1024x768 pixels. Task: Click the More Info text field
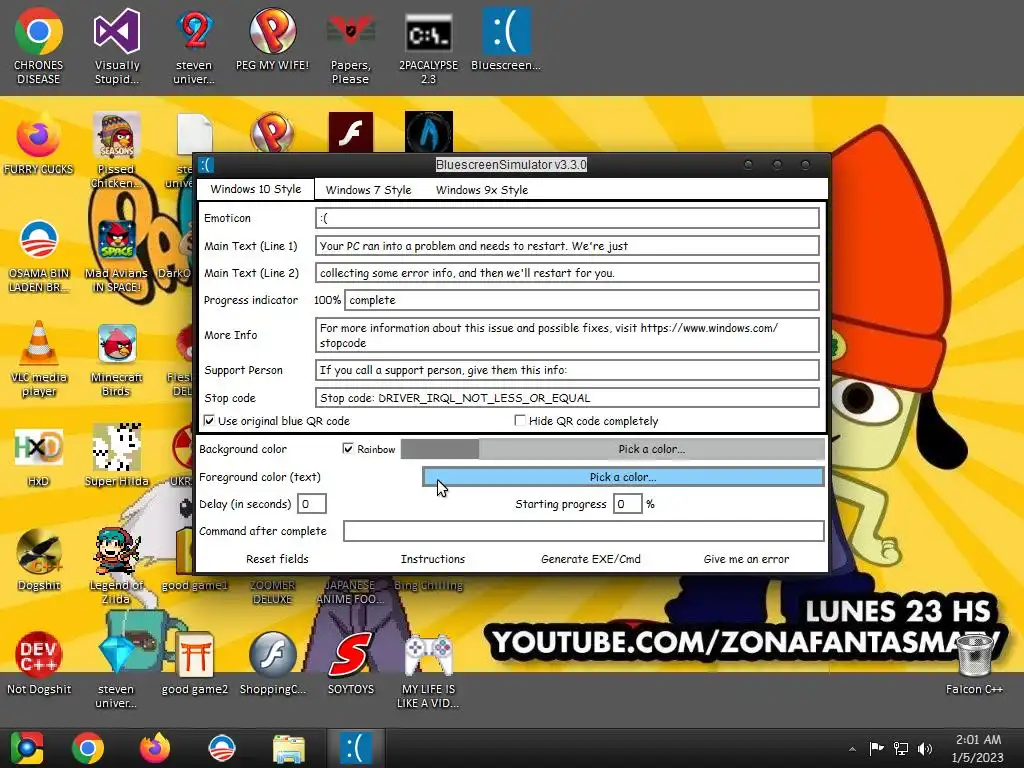click(x=568, y=335)
